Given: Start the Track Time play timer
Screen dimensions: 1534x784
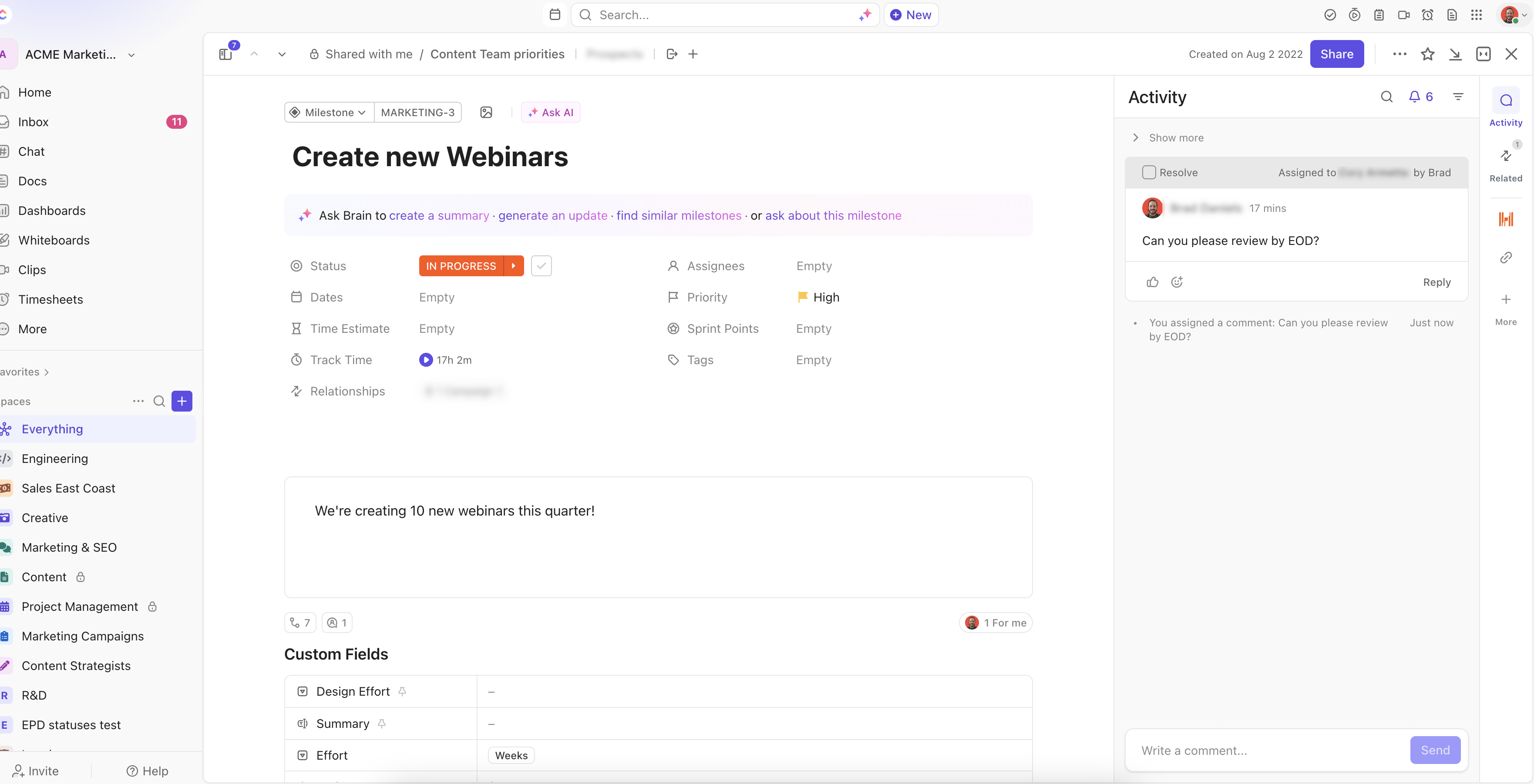Looking at the screenshot, I should coord(425,359).
